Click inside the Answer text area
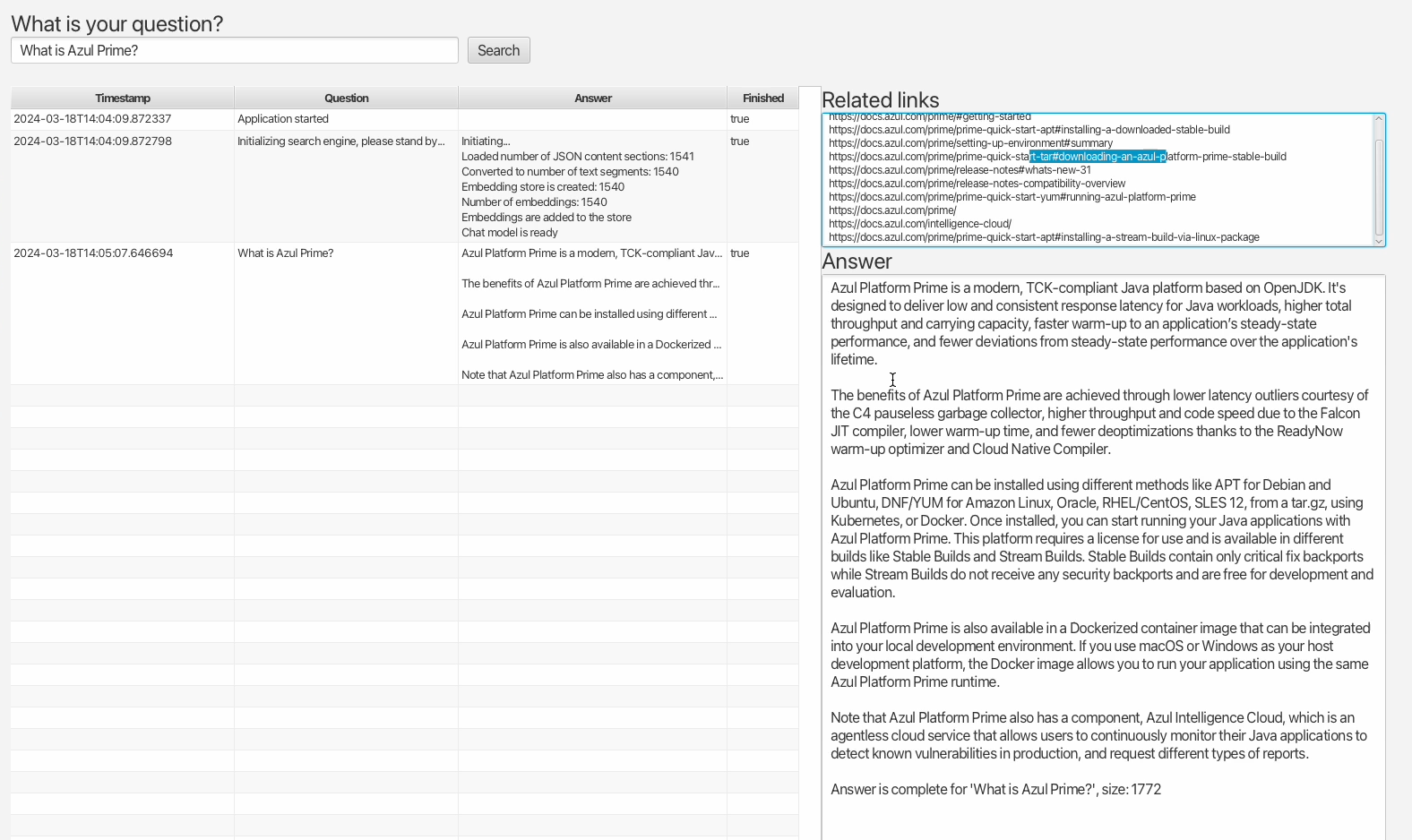This screenshot has width=1412, height=840. click(1104, 557)
